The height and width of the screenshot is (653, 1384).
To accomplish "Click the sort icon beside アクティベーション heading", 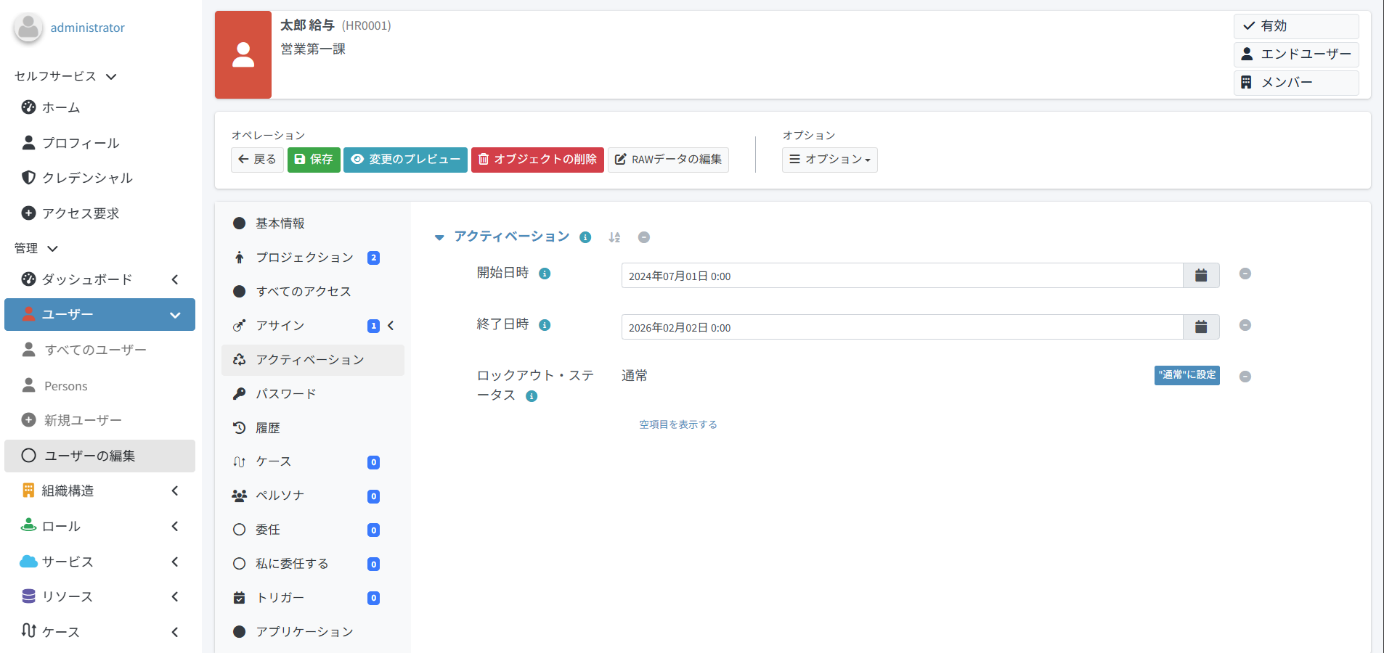I will (x=614, y=237).
